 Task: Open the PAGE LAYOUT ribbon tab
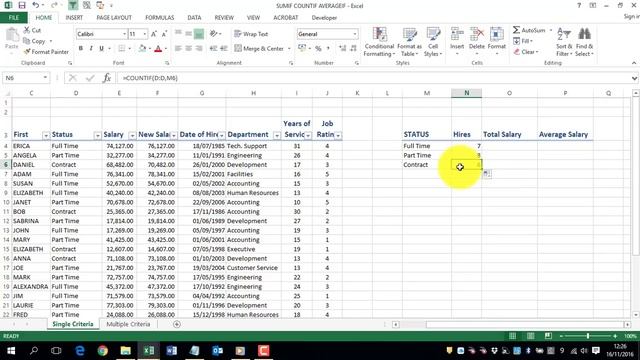point(114,18)
